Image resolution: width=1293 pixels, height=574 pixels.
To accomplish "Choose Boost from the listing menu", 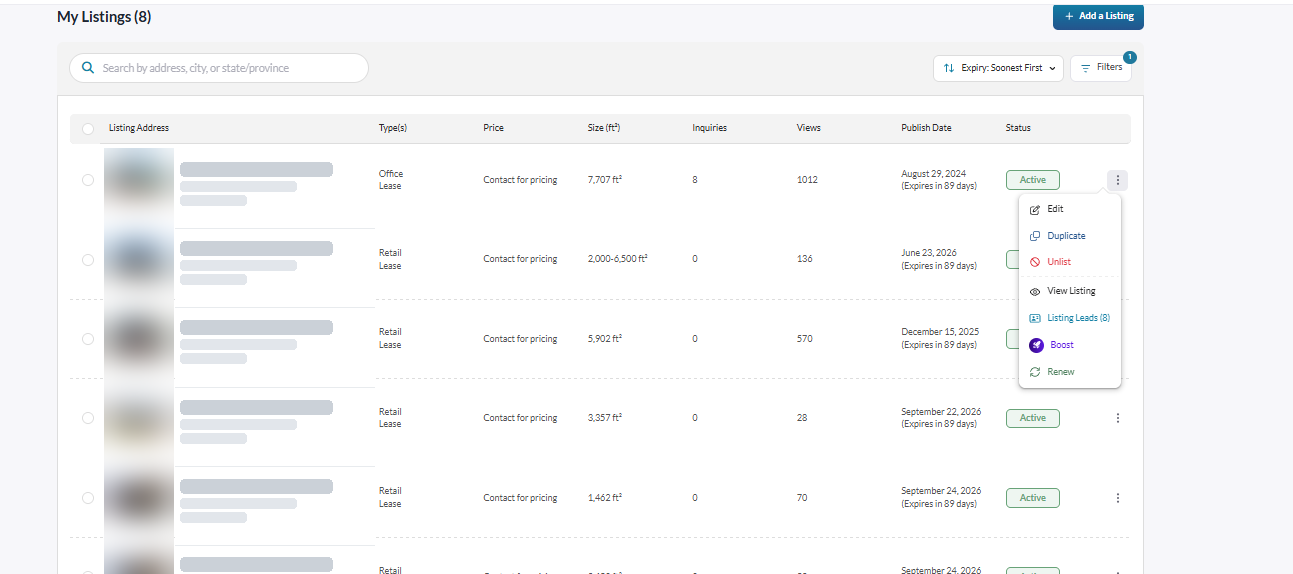I will coord(1062,345).
